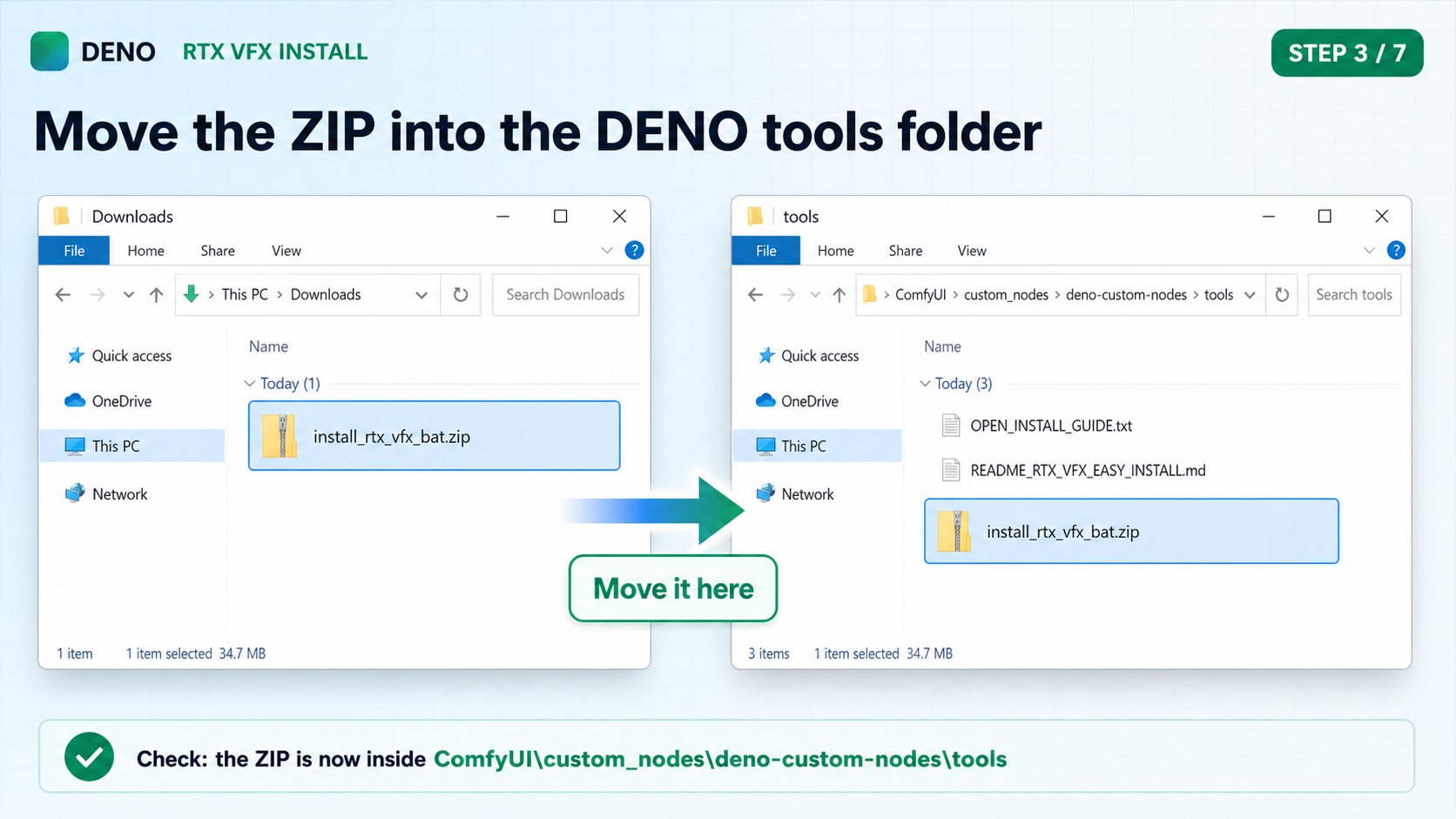This screenshot has height=819, width=1456.
Task: Select Quick access in tools window
Action: tap(808, 356)
